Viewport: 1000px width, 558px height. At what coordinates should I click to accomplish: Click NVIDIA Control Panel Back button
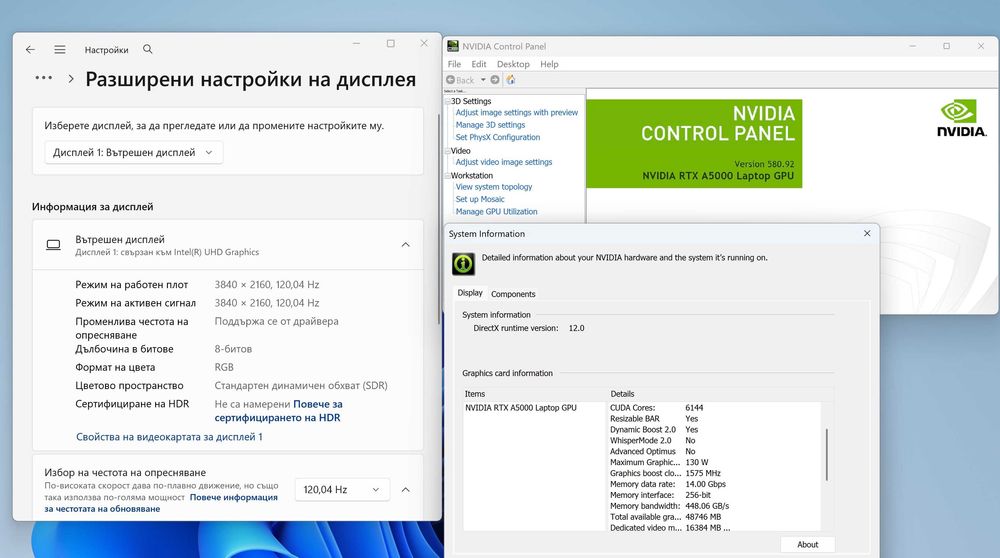(460, 80)
